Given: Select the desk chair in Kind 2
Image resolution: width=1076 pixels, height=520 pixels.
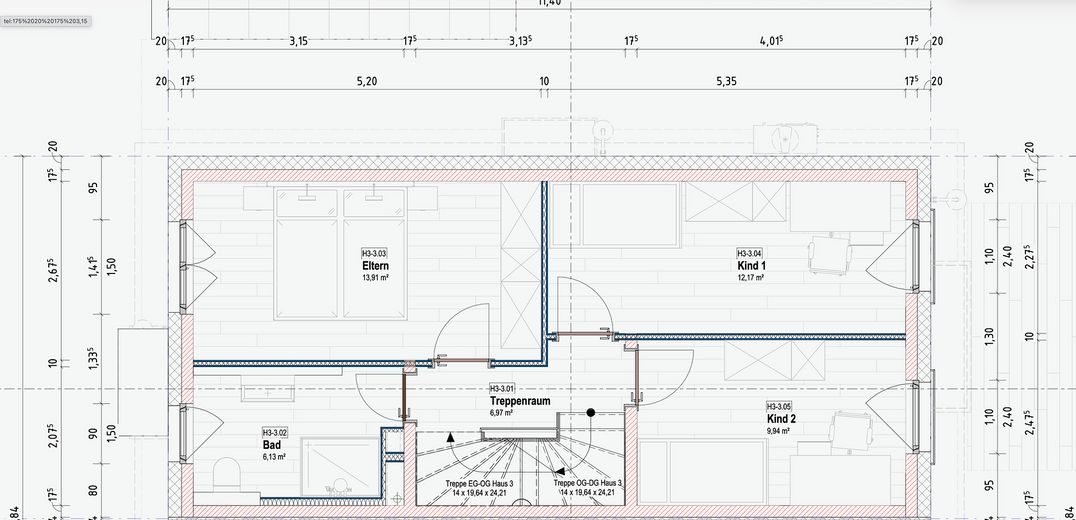Looking at the screenshot, I should click(x=850, y=431).
